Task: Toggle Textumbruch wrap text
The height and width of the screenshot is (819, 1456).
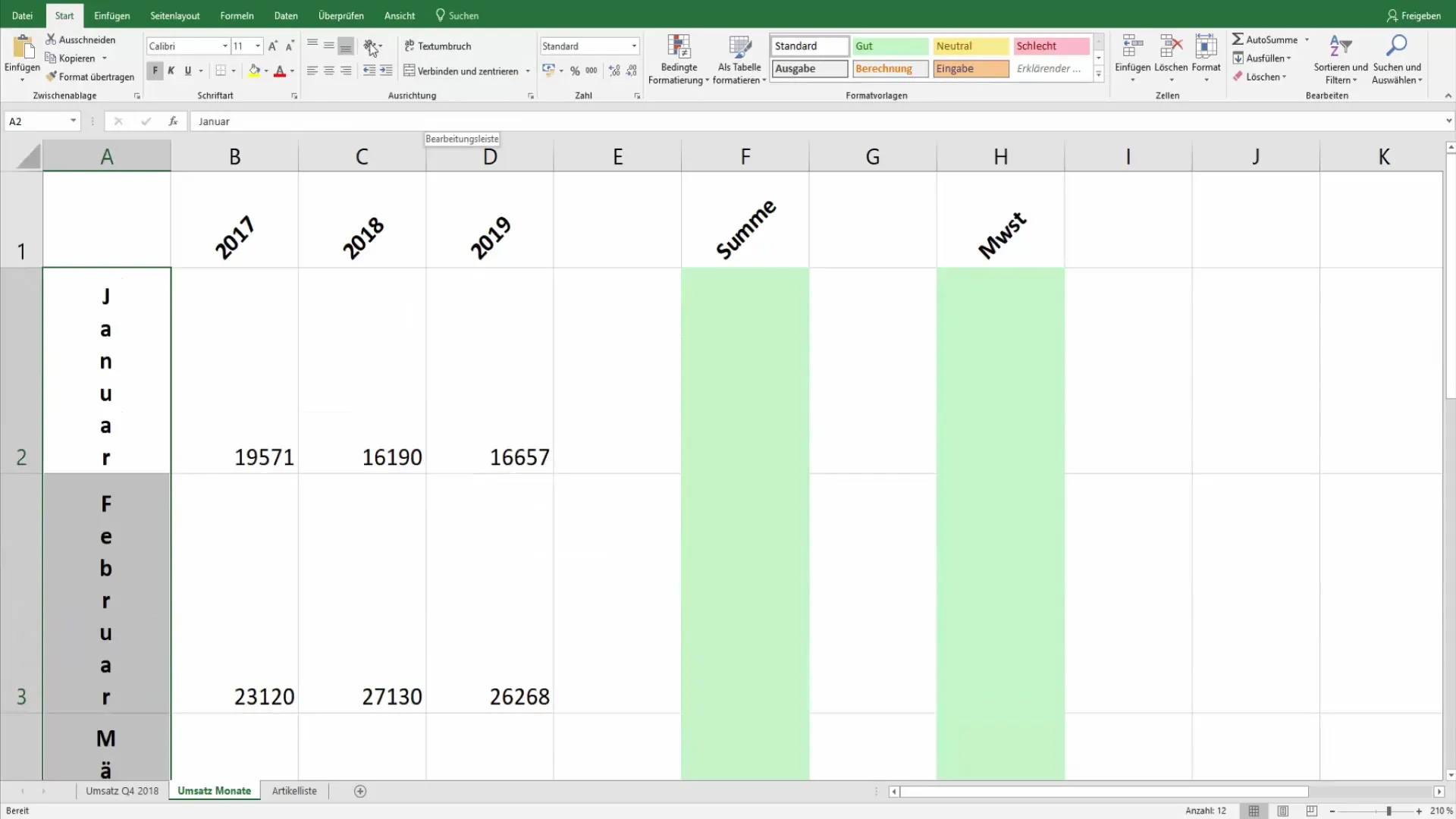Action: [438, 46]
